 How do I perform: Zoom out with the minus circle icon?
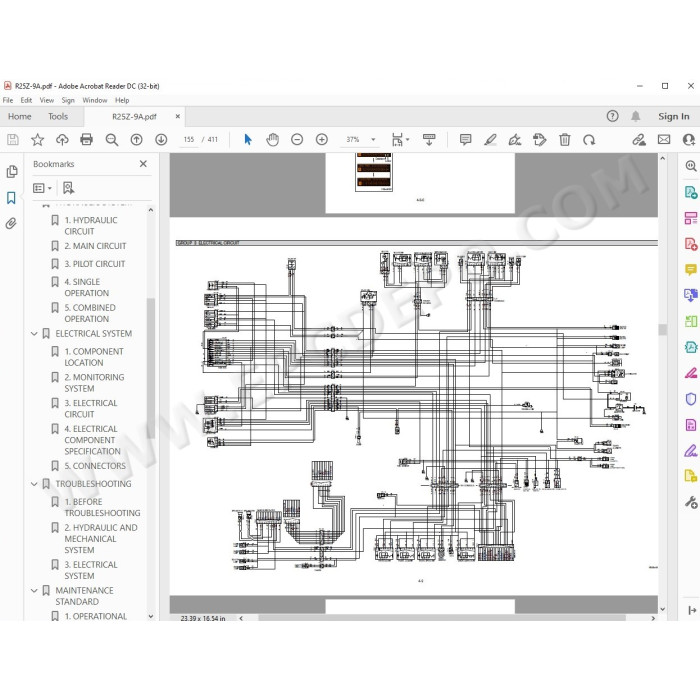click(x=297, y=140)
